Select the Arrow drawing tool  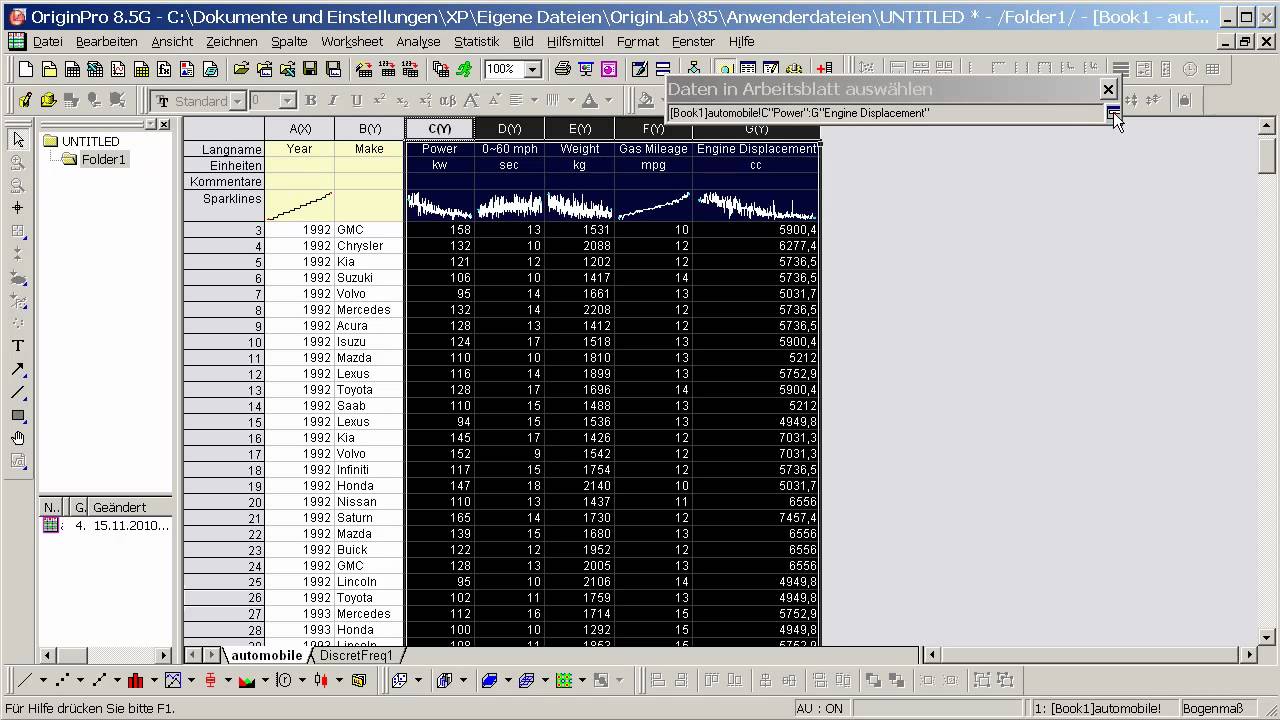click(18, 369)
